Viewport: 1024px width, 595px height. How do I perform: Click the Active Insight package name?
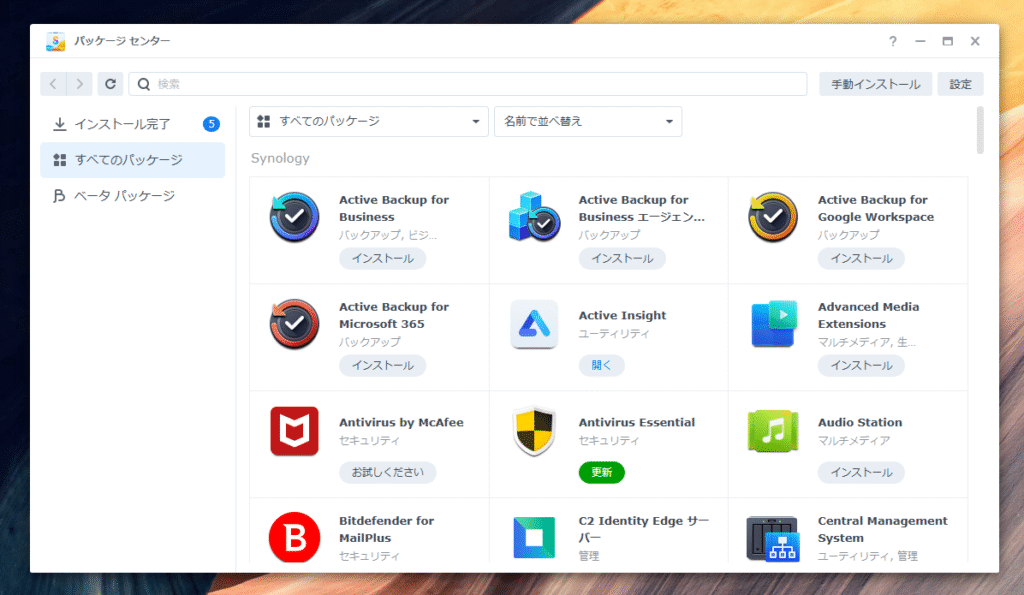pos(622,315)
